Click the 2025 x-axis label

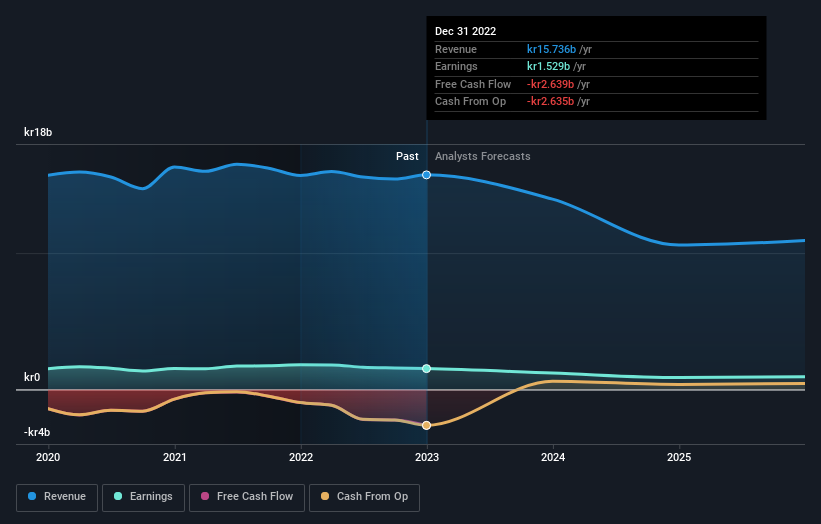coord(679,457)
